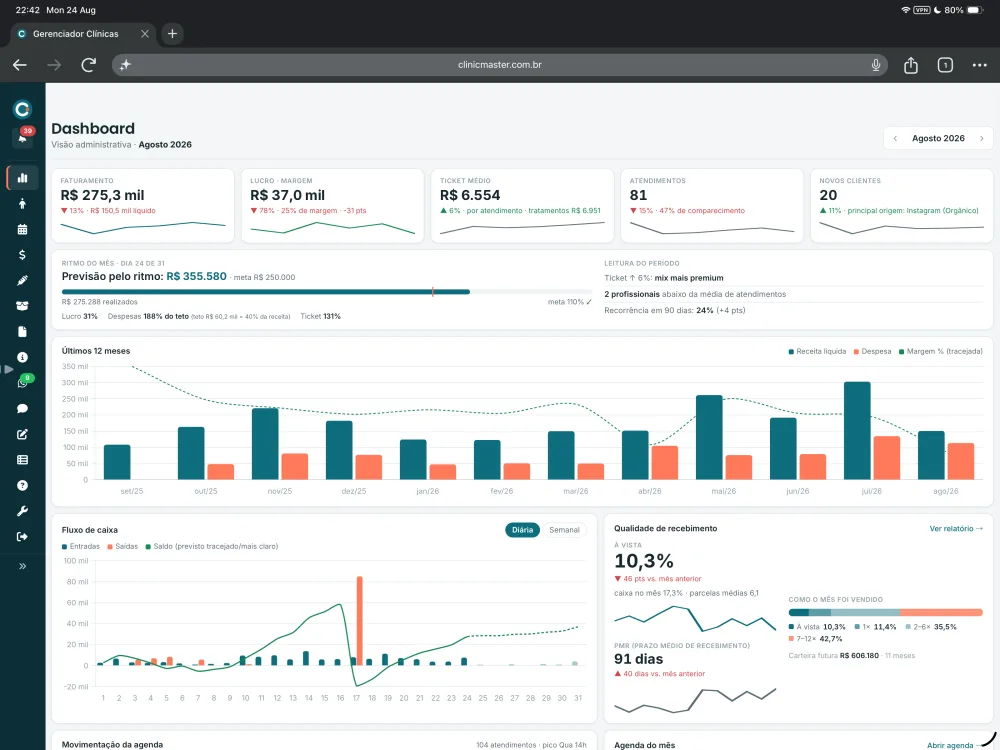
Task: Toggle Saldo legend in Fluxo de caixa
Action: tap(212, 547)
